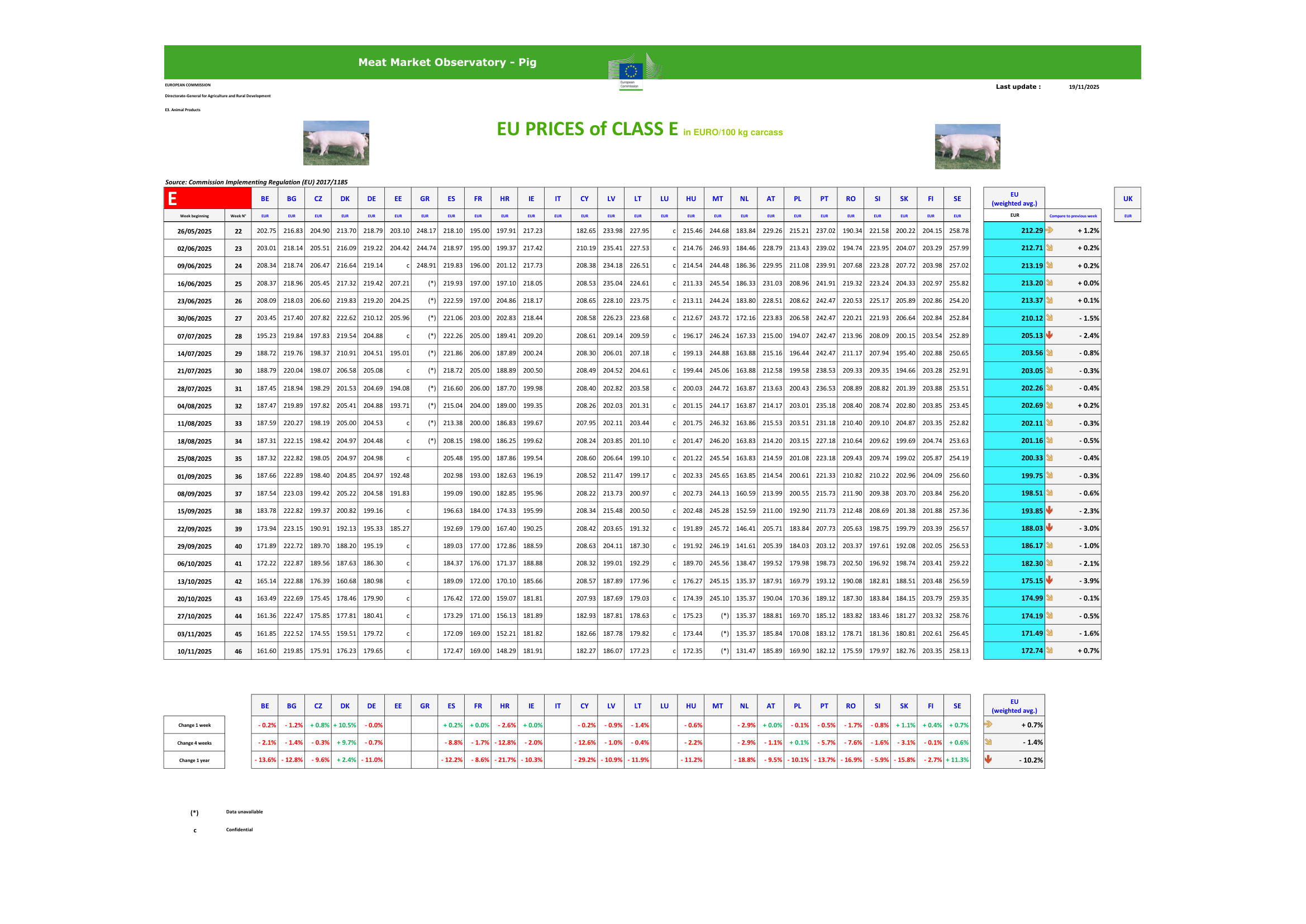
Task: Click the left pig photo thumbnail
Action: [x=336, y=143]
